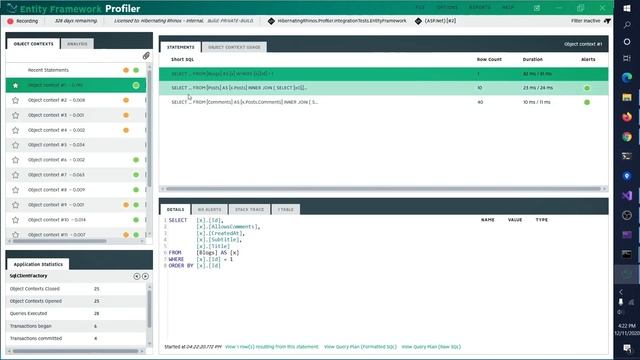
Task: Switch to the Stack Trace tab
Action: point(249,209)
